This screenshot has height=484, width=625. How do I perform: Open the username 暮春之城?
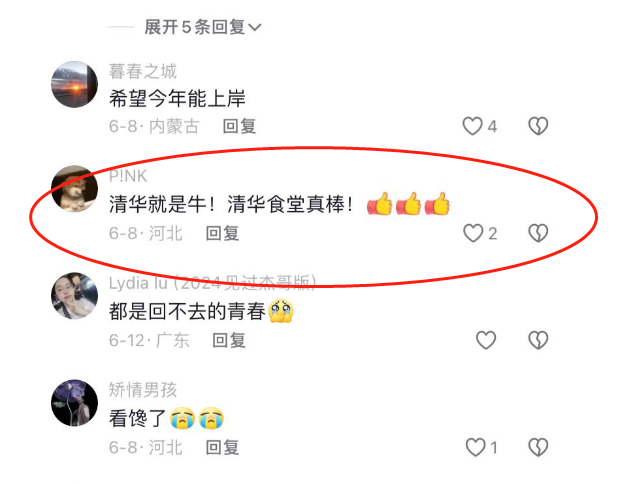tap(143, 71)
